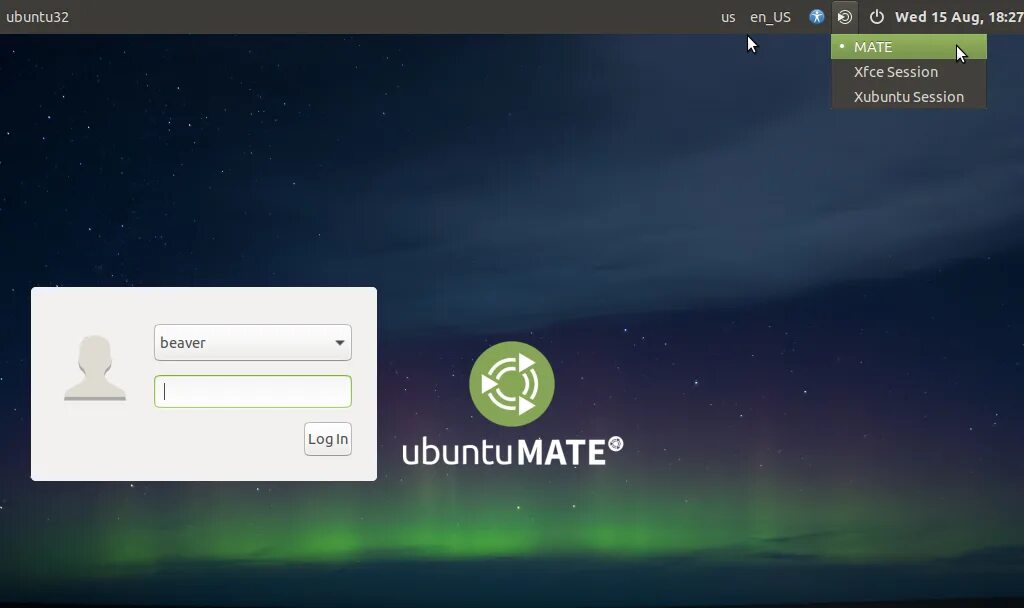The width and height of the screenshot is (1024, 608).
Task: Open the en_US language selector
Action: pyautogui.click(x=770, y=18)
